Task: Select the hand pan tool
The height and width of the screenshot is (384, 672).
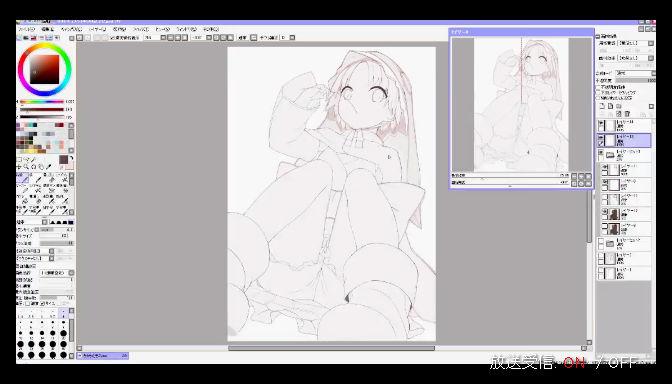Action: (41, 167)
